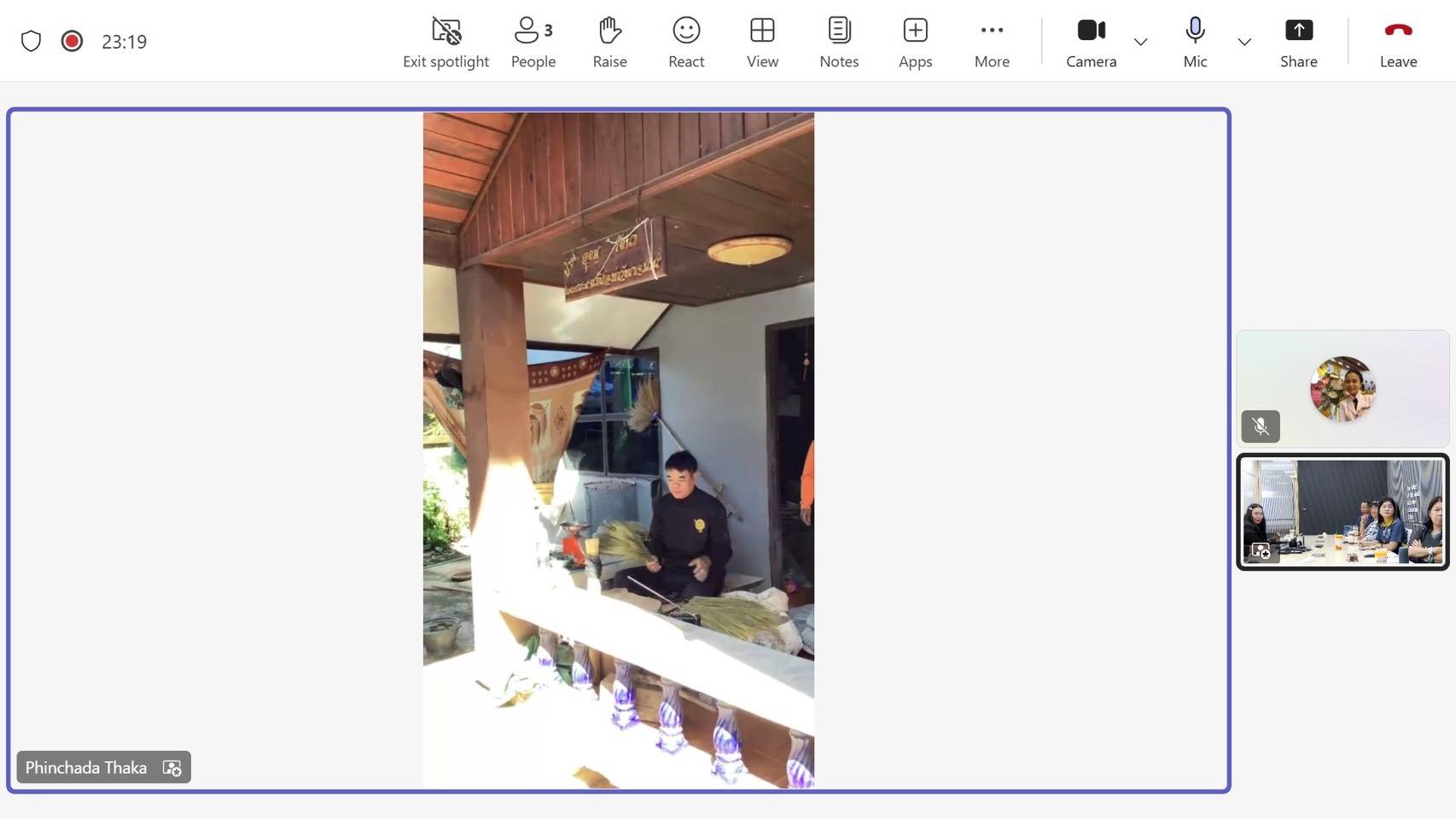Viewport: 1456px width, 819px height.
Task: Open the View layout options
Action: (x=762, y=42)
